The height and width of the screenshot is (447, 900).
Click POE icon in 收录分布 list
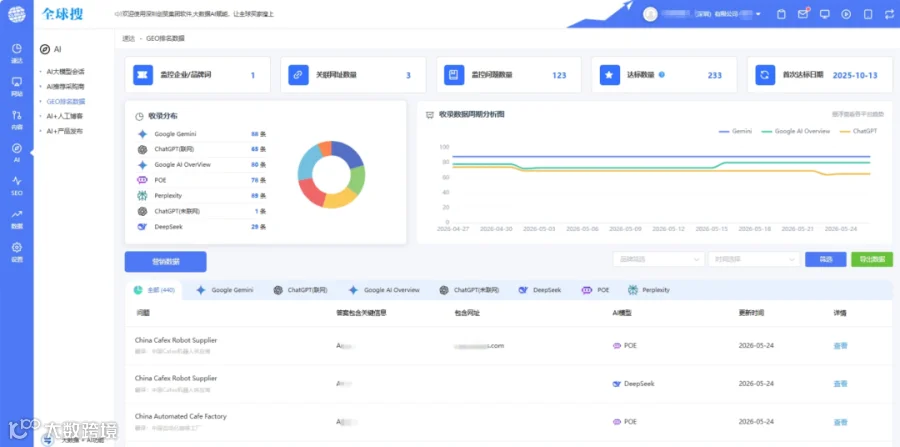coord(142,180)
